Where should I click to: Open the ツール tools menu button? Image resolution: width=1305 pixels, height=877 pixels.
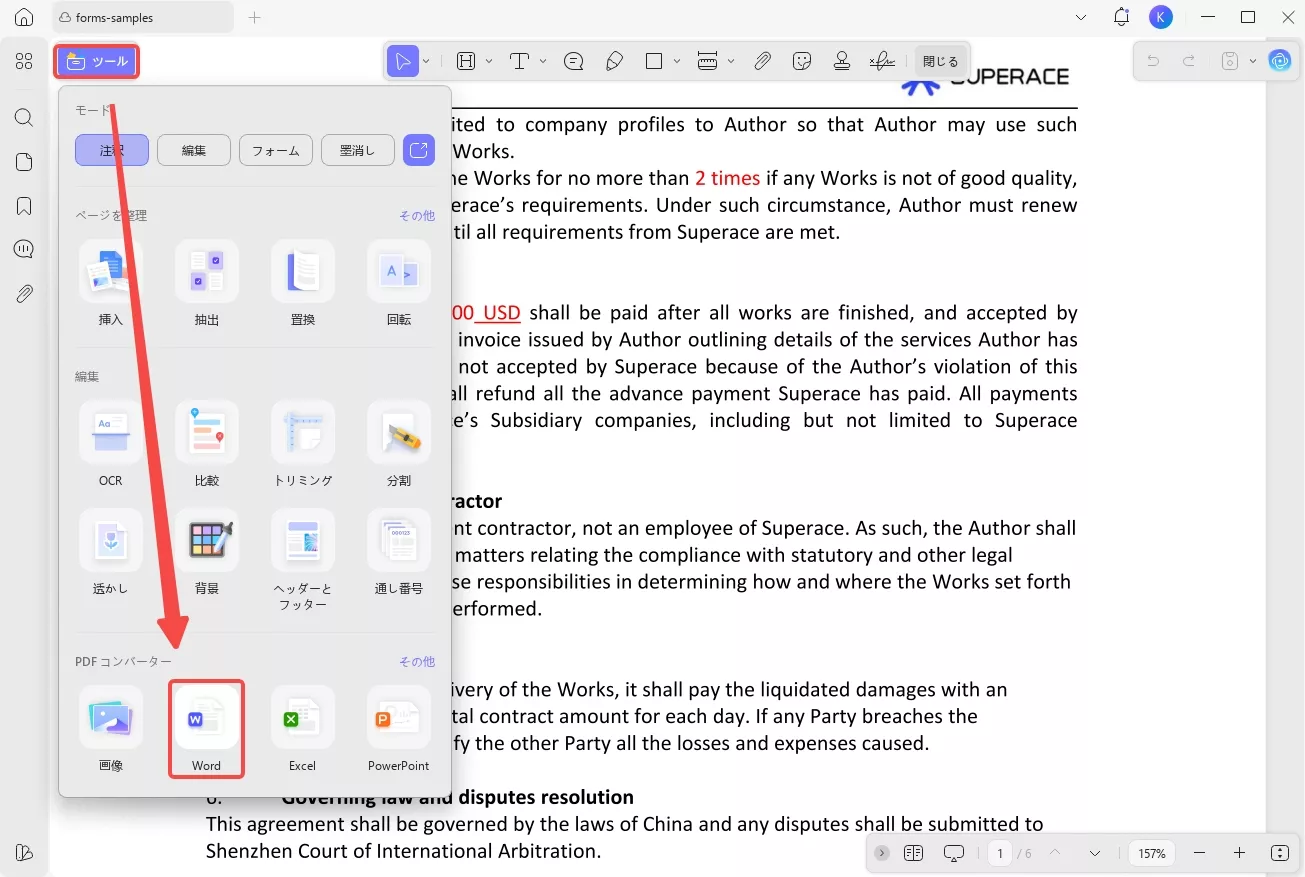click(x=96, y=62)
